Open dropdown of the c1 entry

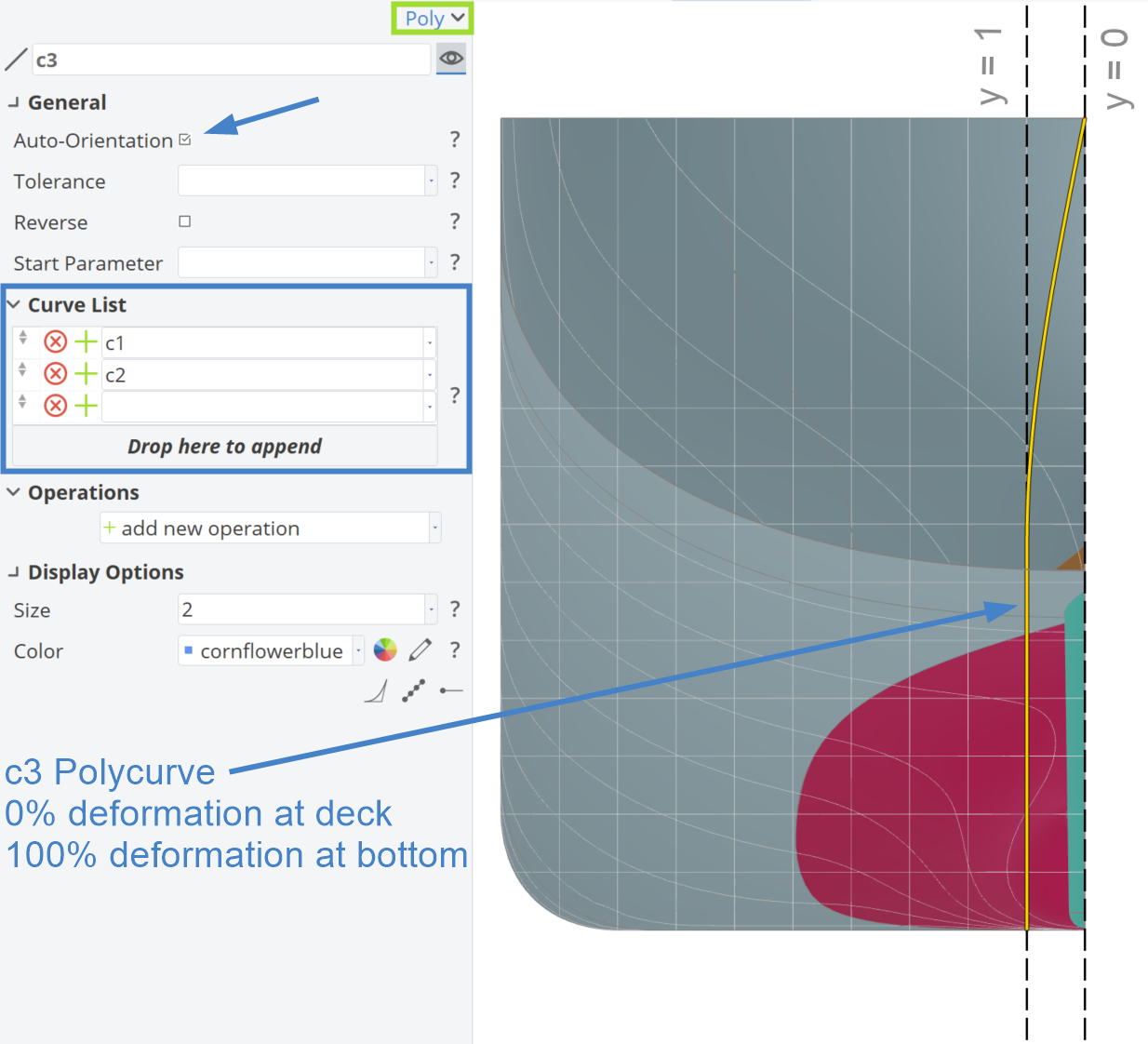pos(430,343)
